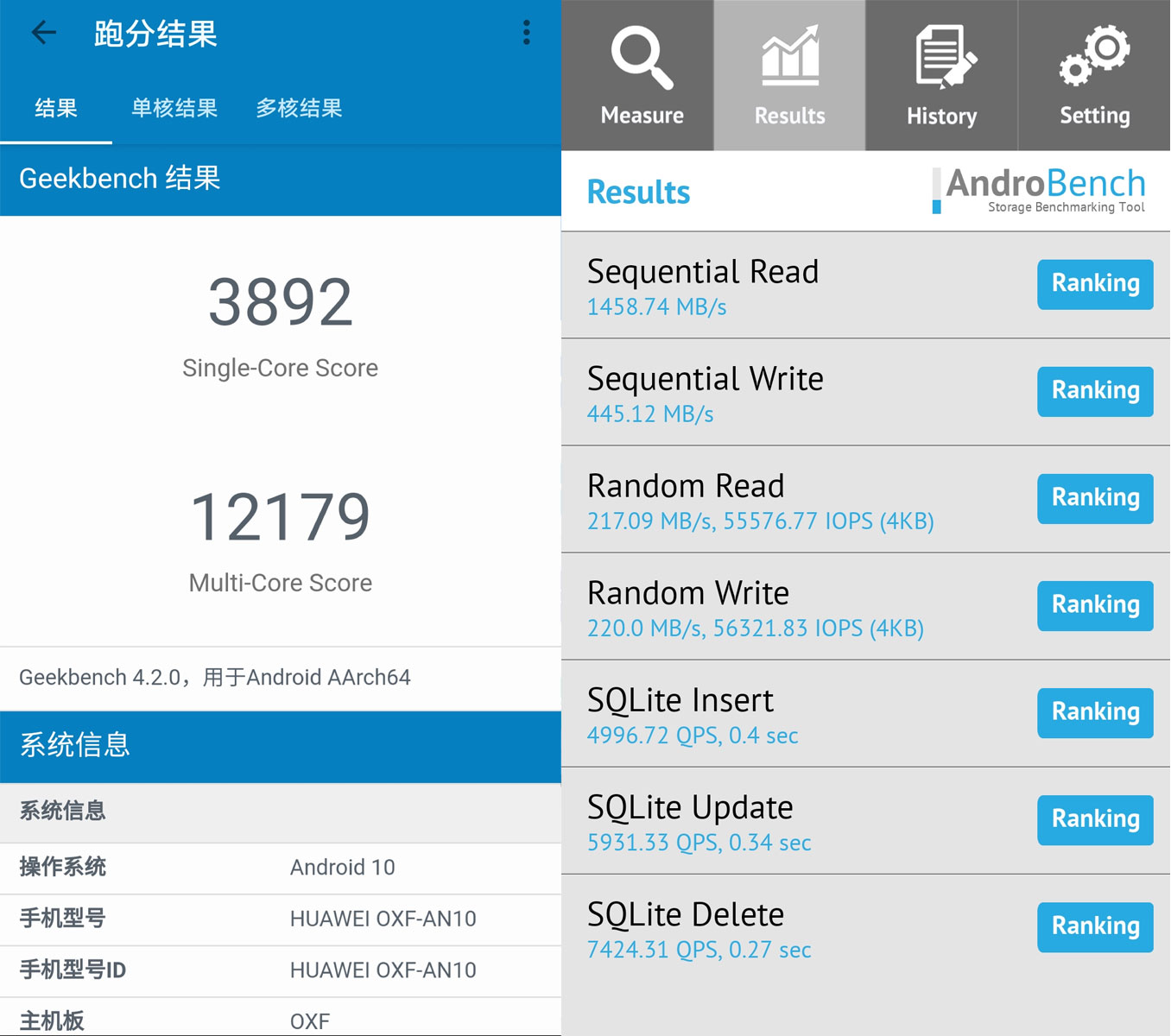Open the Setting gears tab
Viewport: 1171px width, 1036px height.
[1094, 75]
